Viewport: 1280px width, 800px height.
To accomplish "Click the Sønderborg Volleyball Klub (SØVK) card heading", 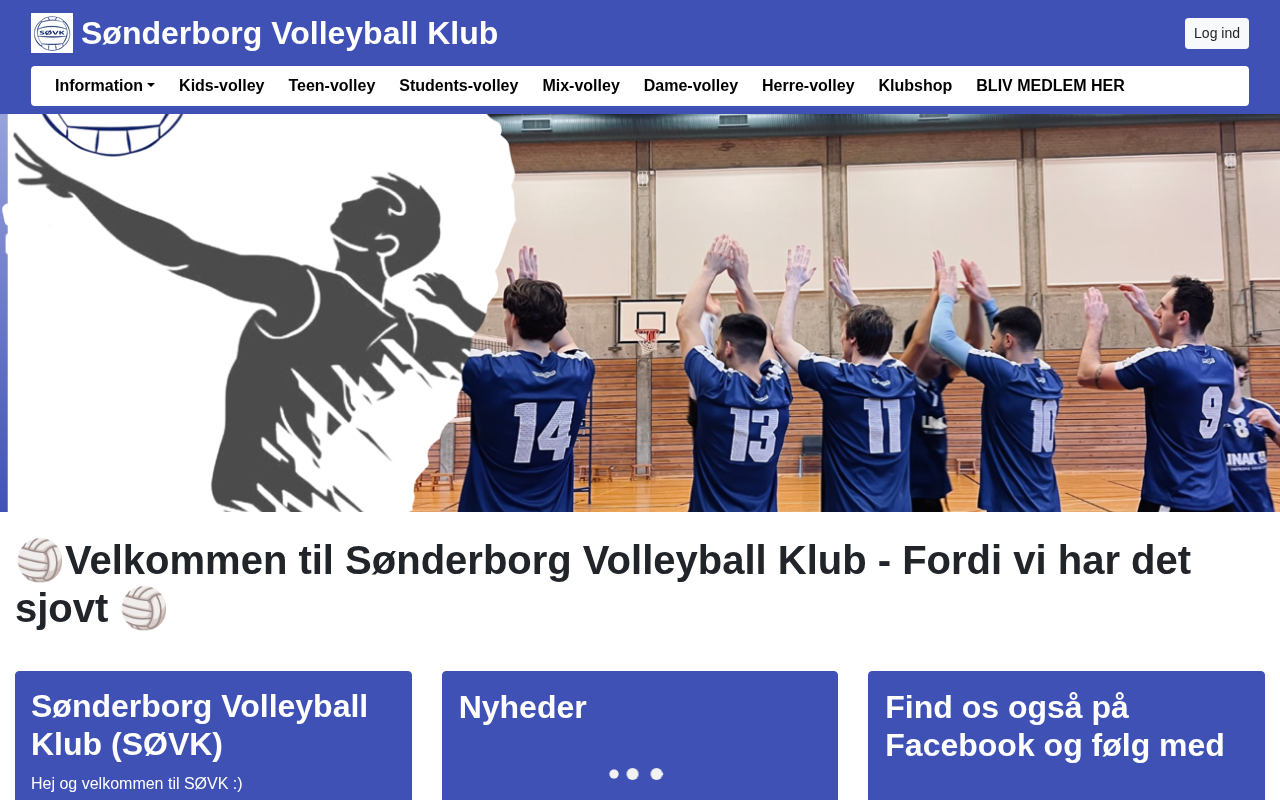I will (x=200, y=725).
